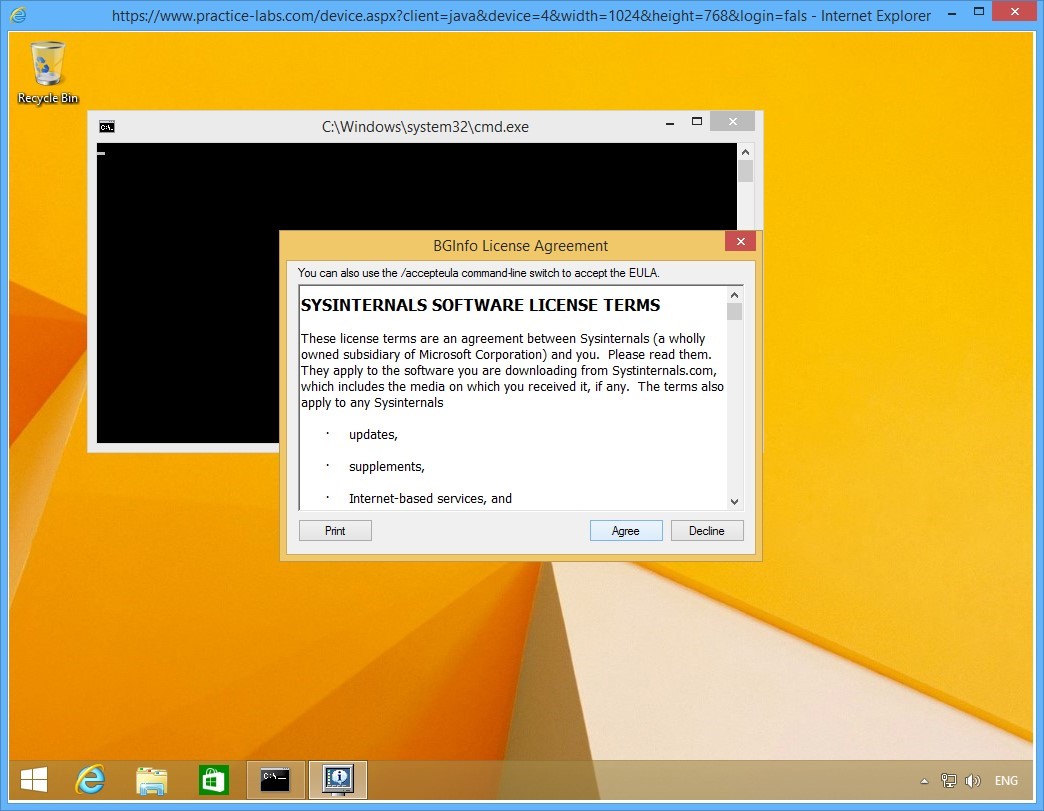Decline the Sysinternals license agreement
Viewport: 1044px width, 811px height.
pos(707,530)
